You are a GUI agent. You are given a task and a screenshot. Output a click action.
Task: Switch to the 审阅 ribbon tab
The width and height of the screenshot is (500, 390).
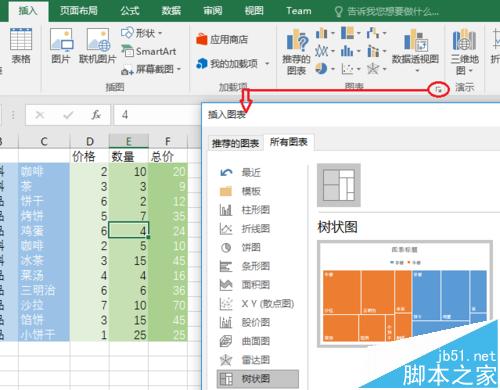(x=213, y=11)
